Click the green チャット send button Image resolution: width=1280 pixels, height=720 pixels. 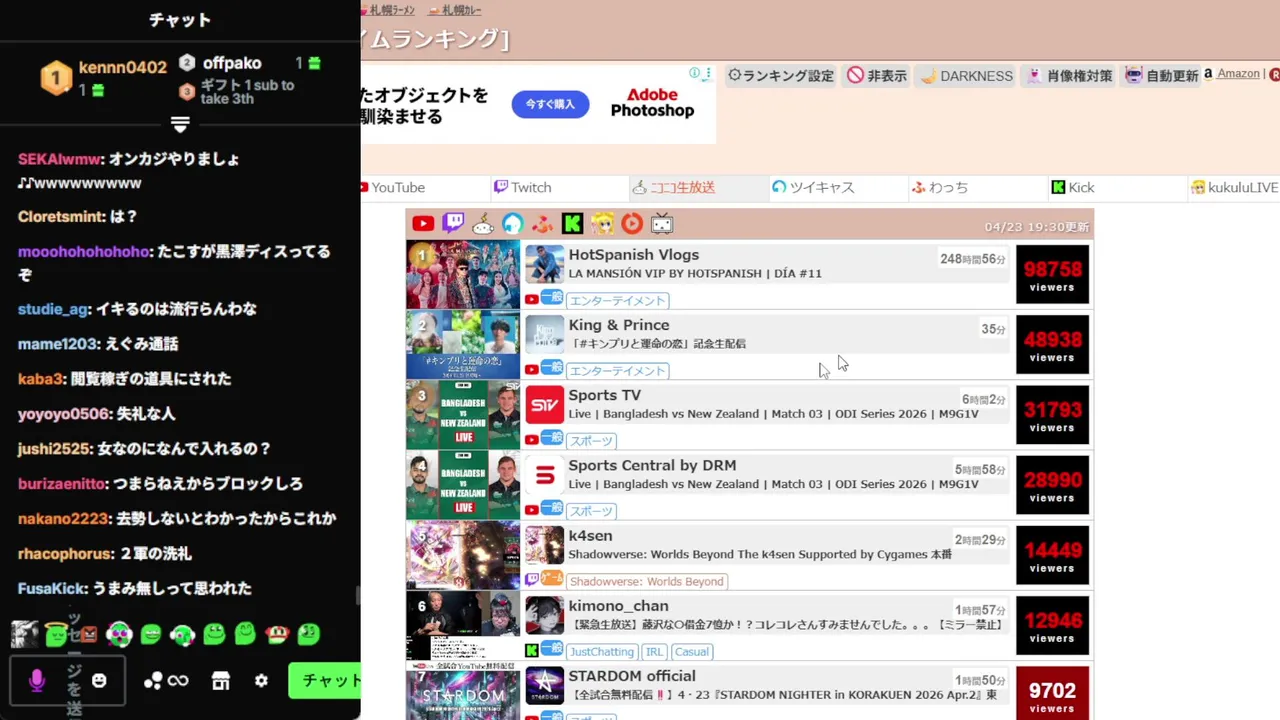(x=325, y=680)
